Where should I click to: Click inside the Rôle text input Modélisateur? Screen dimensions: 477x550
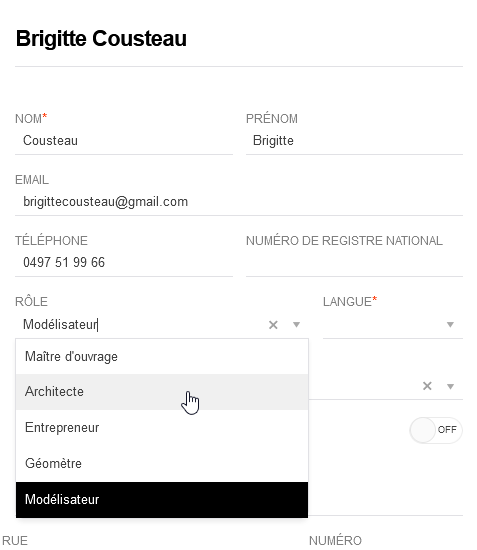pyautogui.click(x=140, y=325)
